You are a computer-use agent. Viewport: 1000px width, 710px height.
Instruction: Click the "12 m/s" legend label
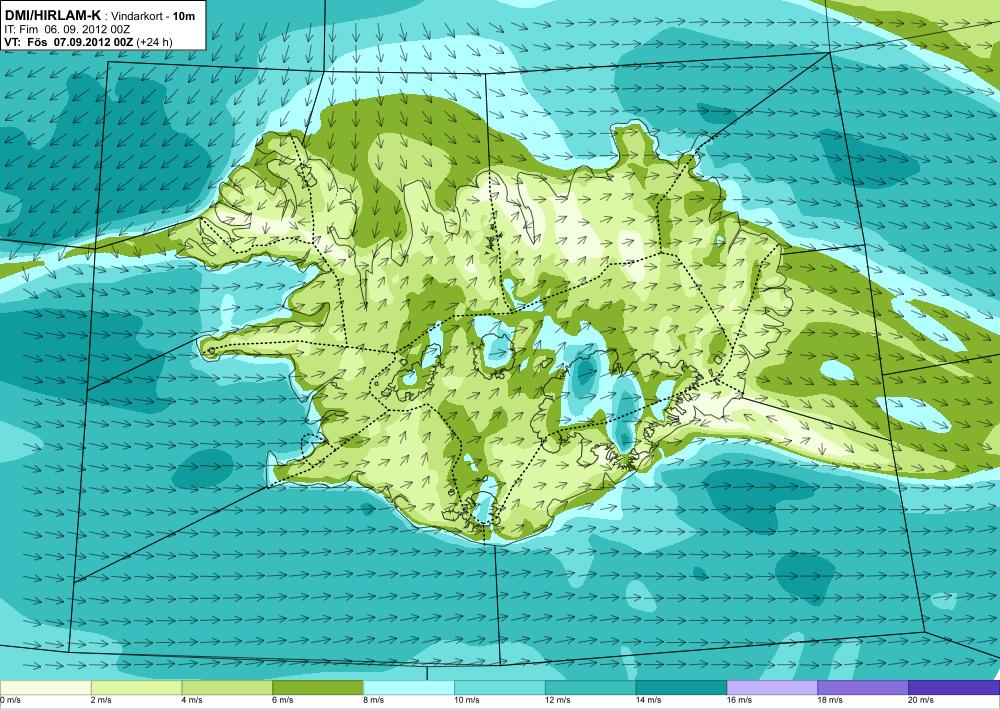(x=560, y=700)
